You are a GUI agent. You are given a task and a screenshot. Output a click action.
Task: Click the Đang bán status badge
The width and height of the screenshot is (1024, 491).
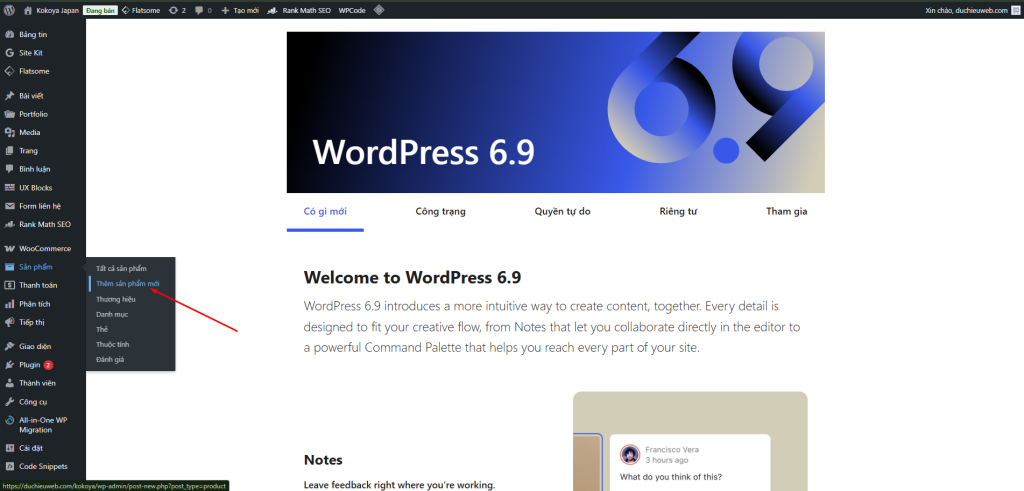click(100, 10)
